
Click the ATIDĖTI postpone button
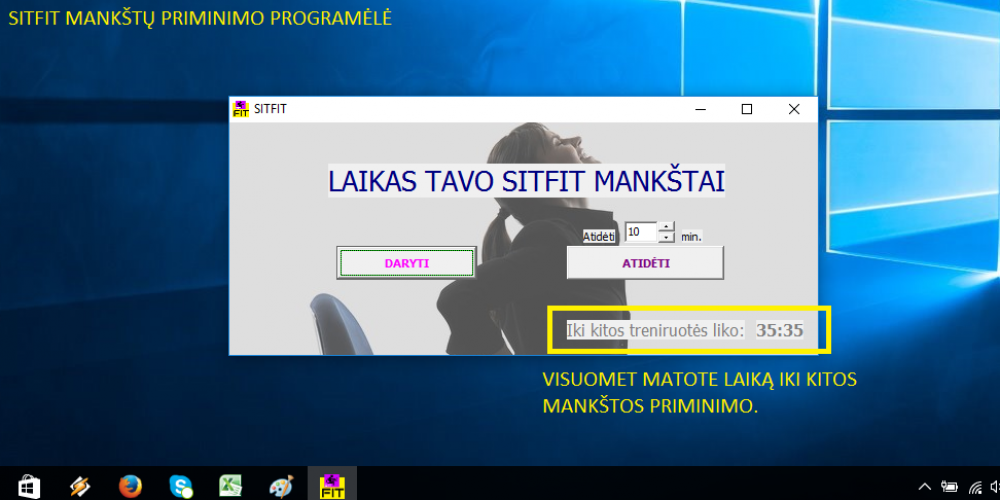coord(645,263)
